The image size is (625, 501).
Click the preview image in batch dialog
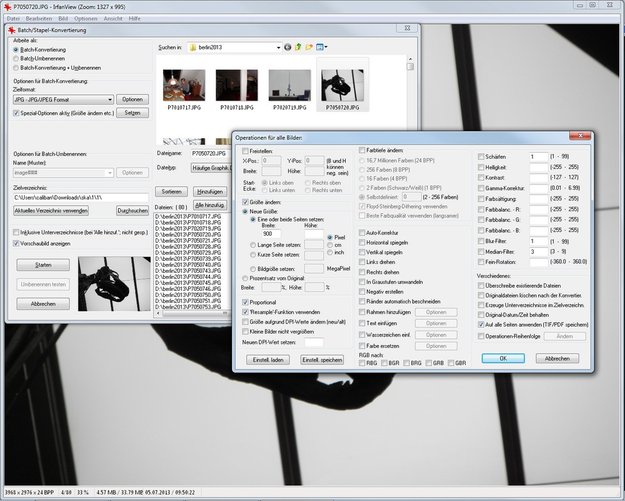[x=114, y=283]
